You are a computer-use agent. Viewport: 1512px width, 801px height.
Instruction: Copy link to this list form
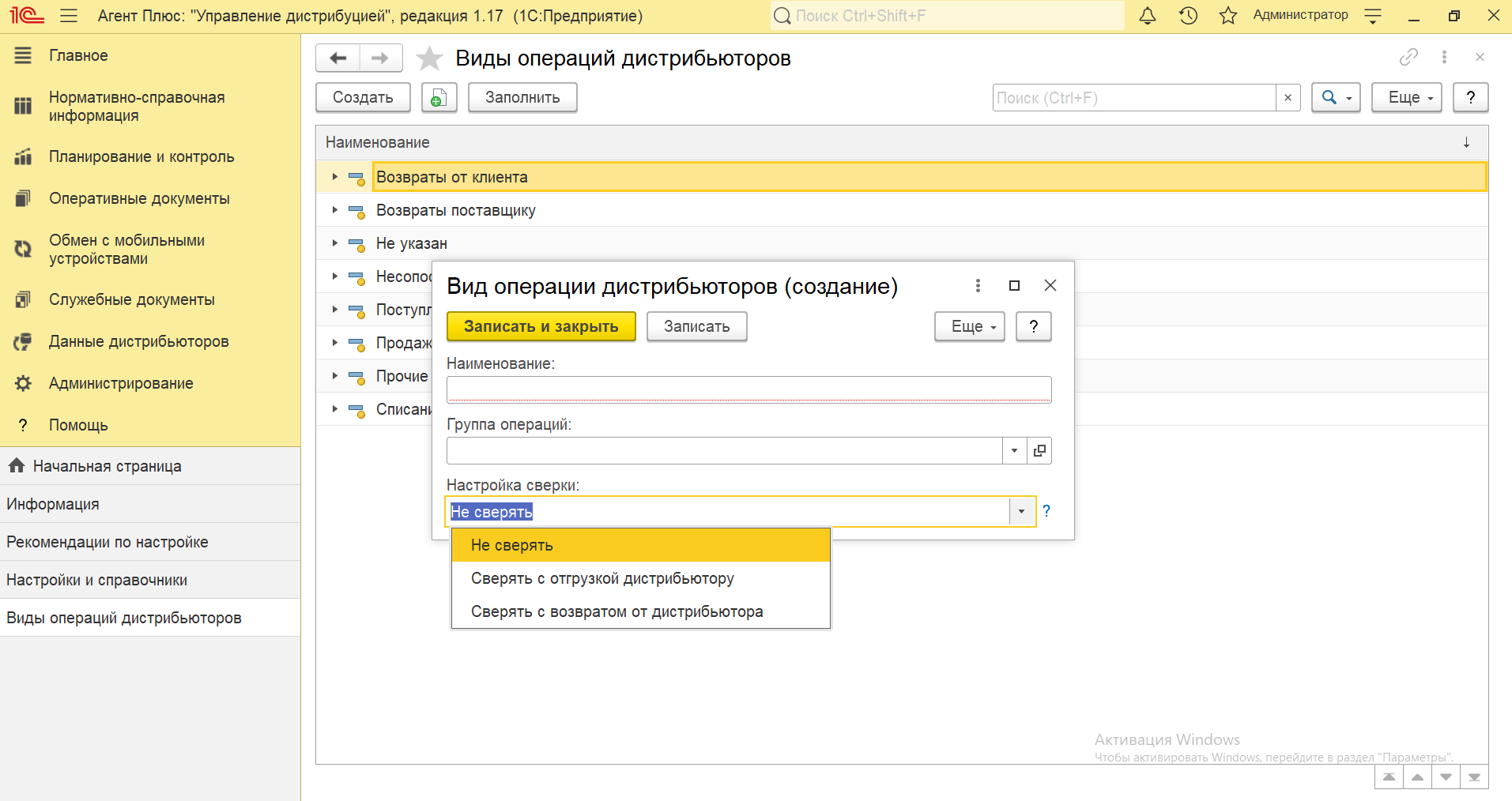1408,57
